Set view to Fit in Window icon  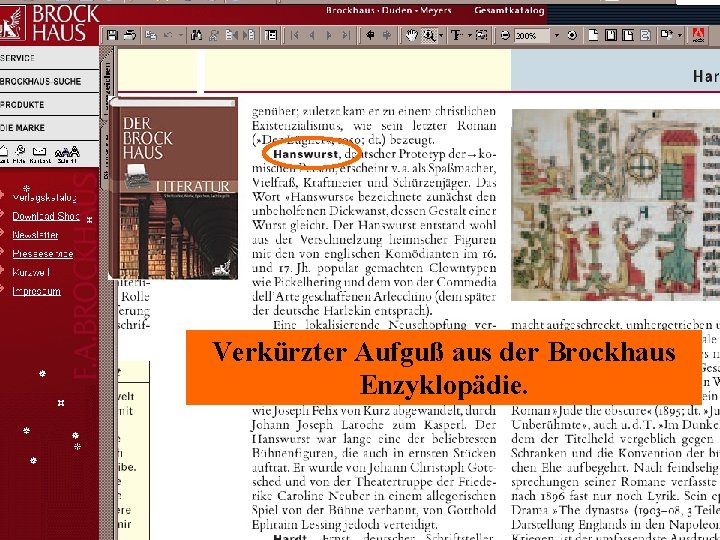611,35
